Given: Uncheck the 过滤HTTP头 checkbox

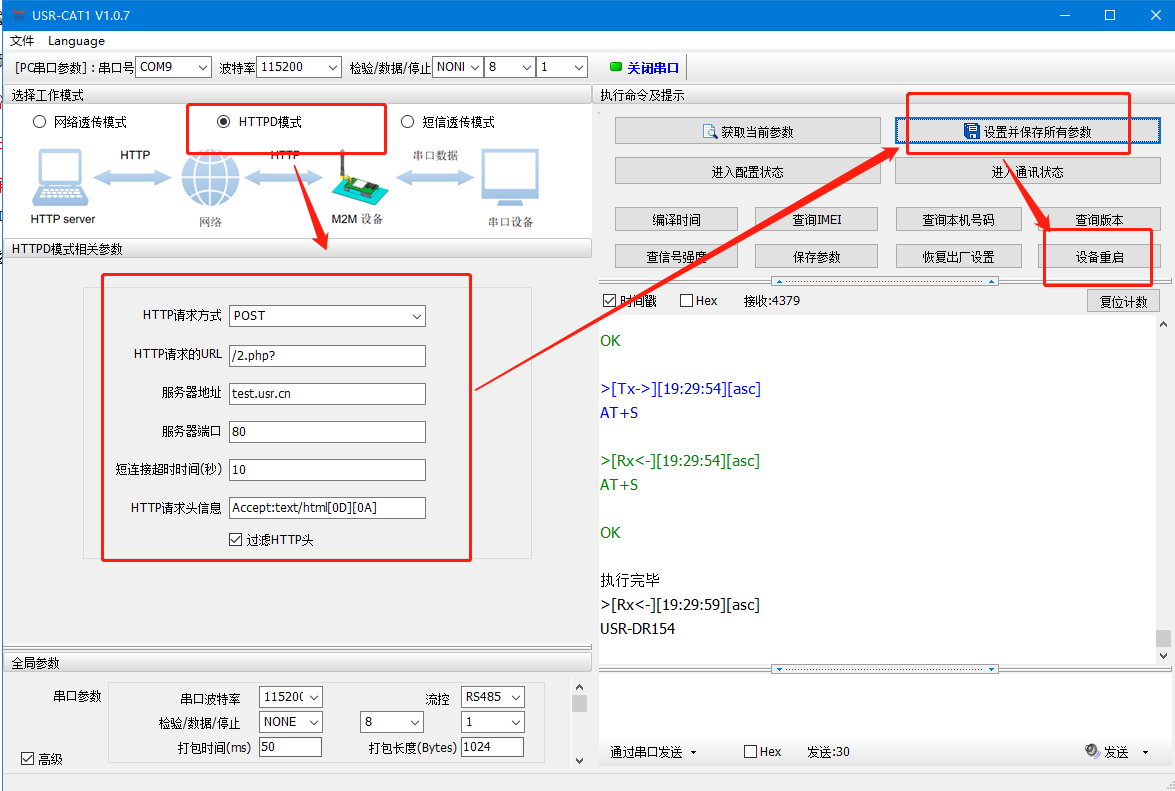Looking at the screenshot, I should point(236,540).
